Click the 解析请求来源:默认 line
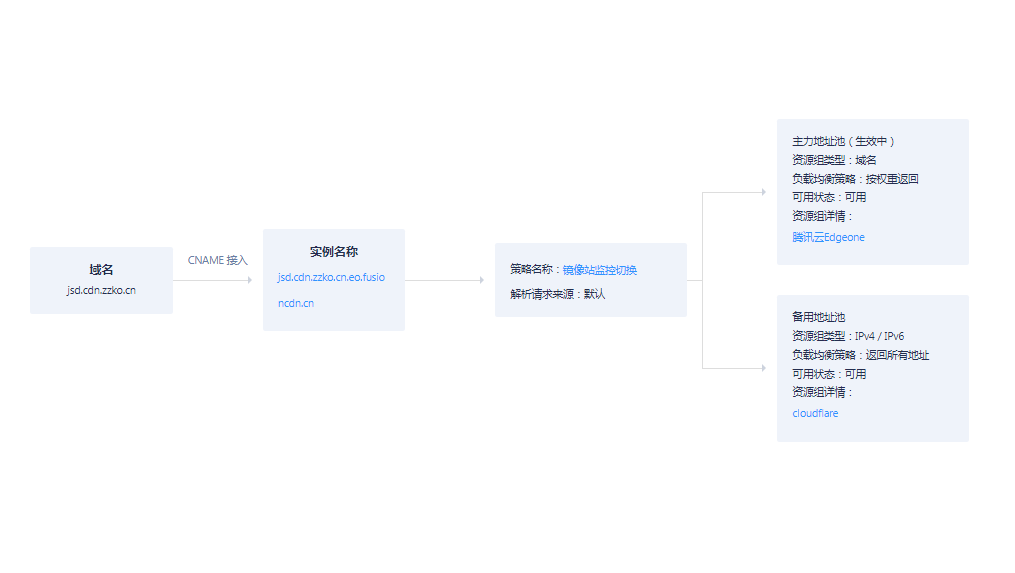The image size is (1015, 573). coord(558,294)
